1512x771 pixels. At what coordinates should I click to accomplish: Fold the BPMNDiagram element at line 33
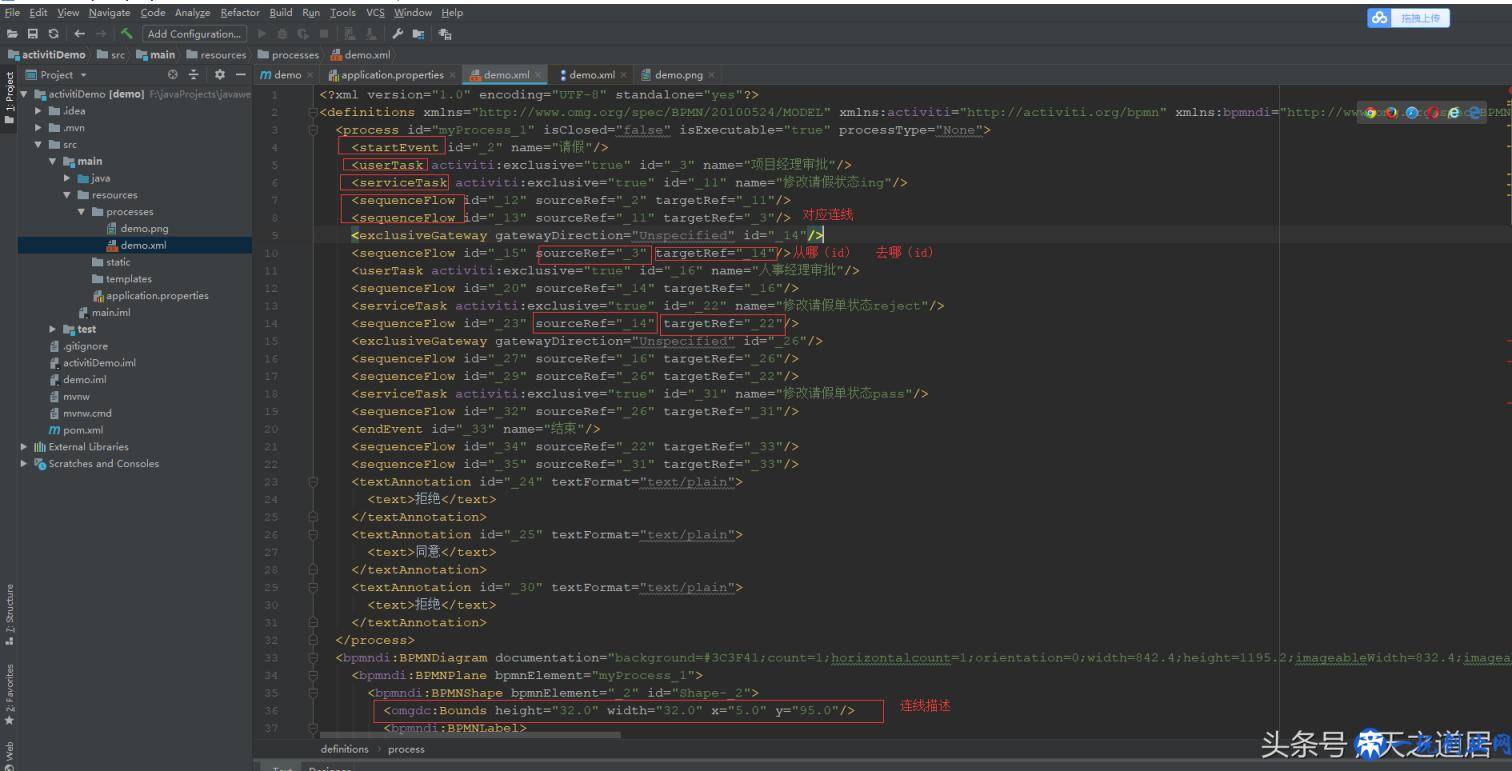pos(313,658)
